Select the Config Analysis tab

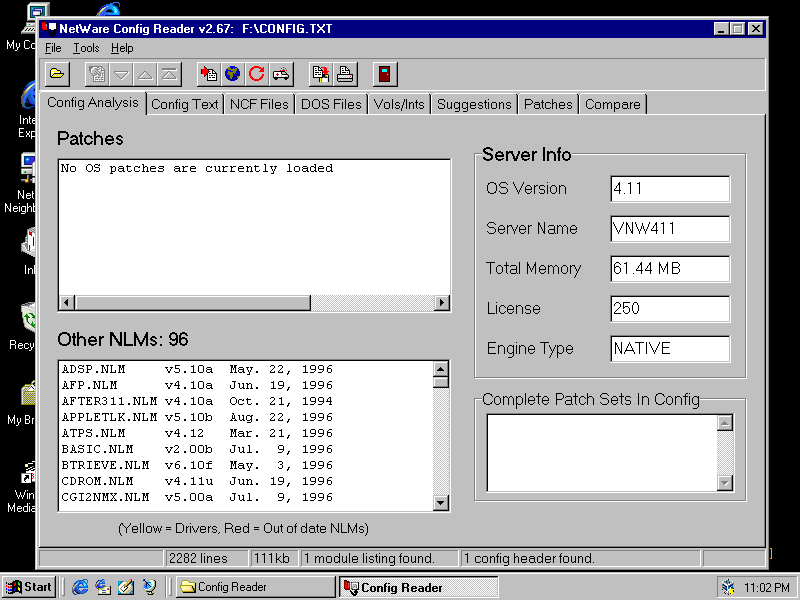(93, 103)
